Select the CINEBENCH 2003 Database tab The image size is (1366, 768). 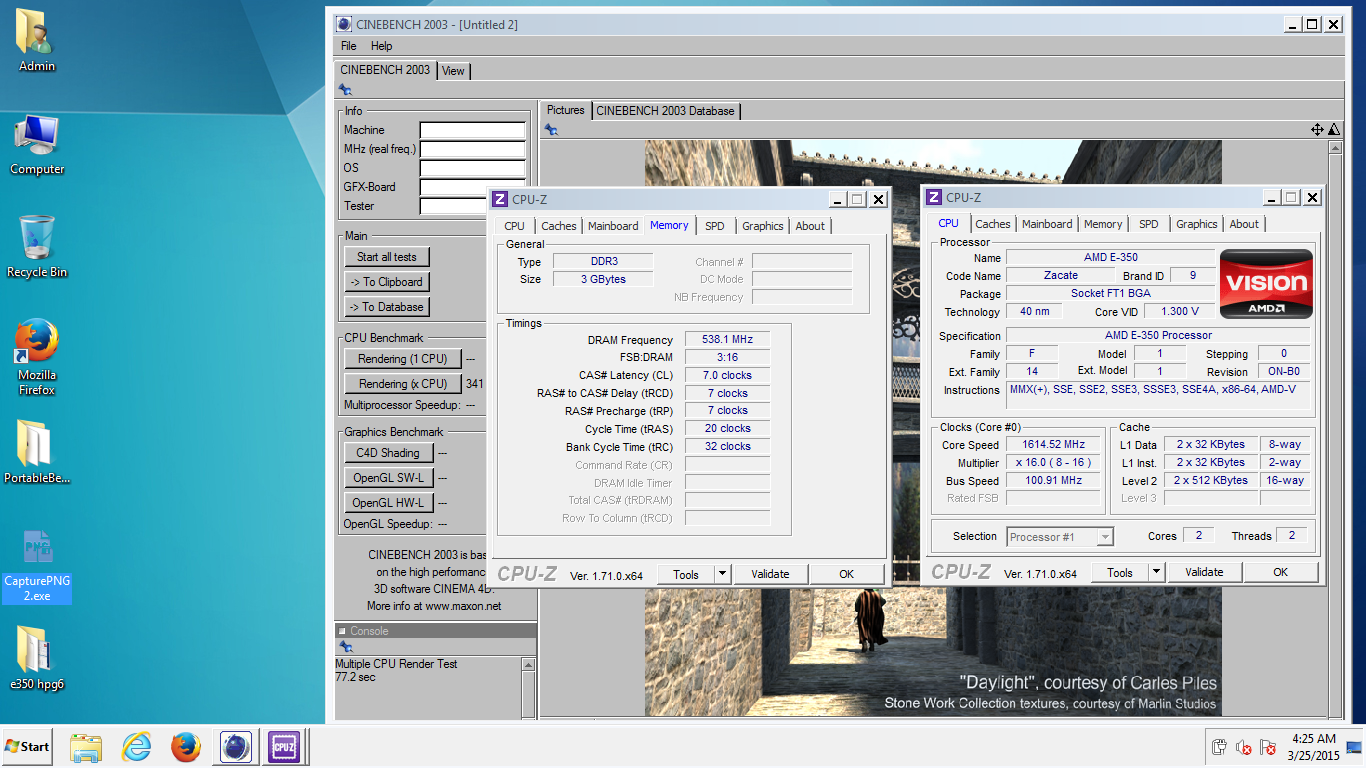click(x=665, y=111)
